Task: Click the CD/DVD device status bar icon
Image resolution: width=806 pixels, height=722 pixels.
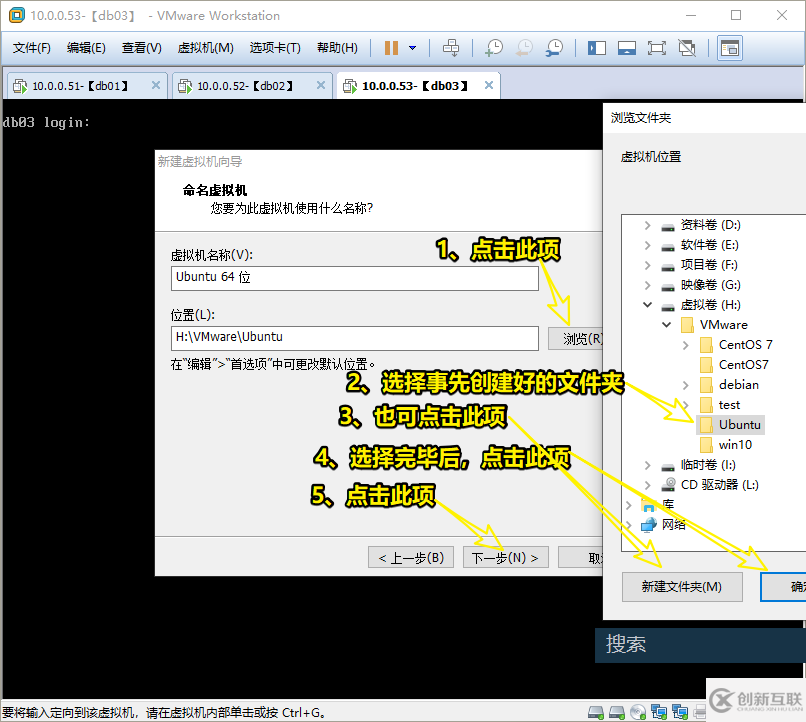Action: tap(637, 712)
